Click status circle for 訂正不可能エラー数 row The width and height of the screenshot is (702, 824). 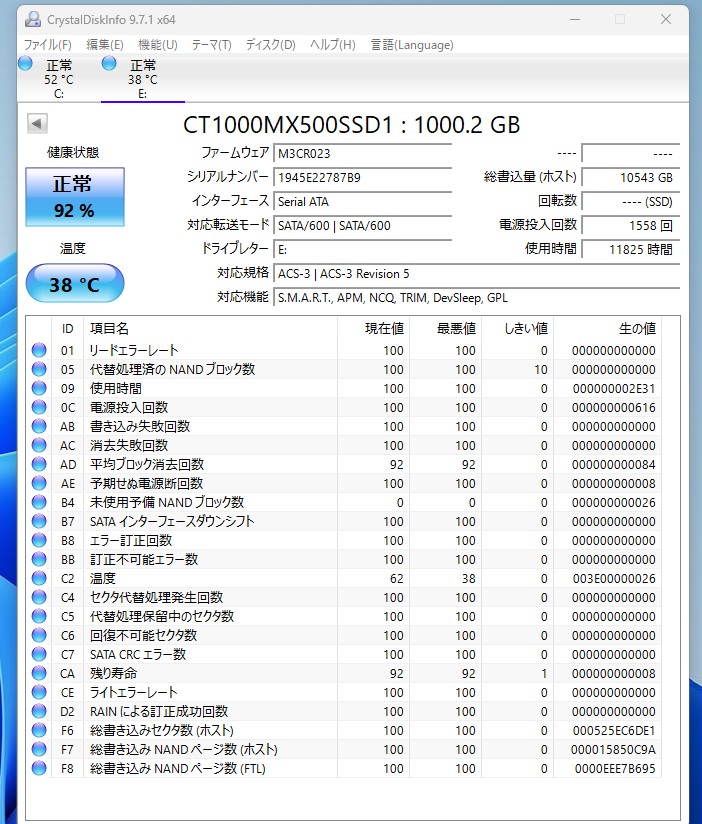click(39, 559)
